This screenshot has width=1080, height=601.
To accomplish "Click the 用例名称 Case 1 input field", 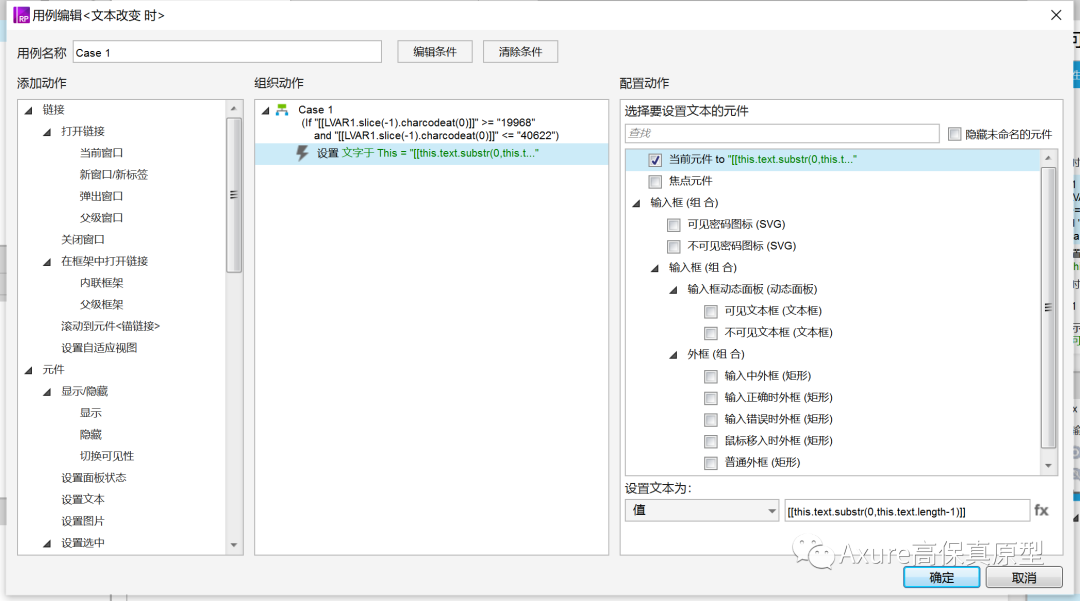I will [227, 52].
